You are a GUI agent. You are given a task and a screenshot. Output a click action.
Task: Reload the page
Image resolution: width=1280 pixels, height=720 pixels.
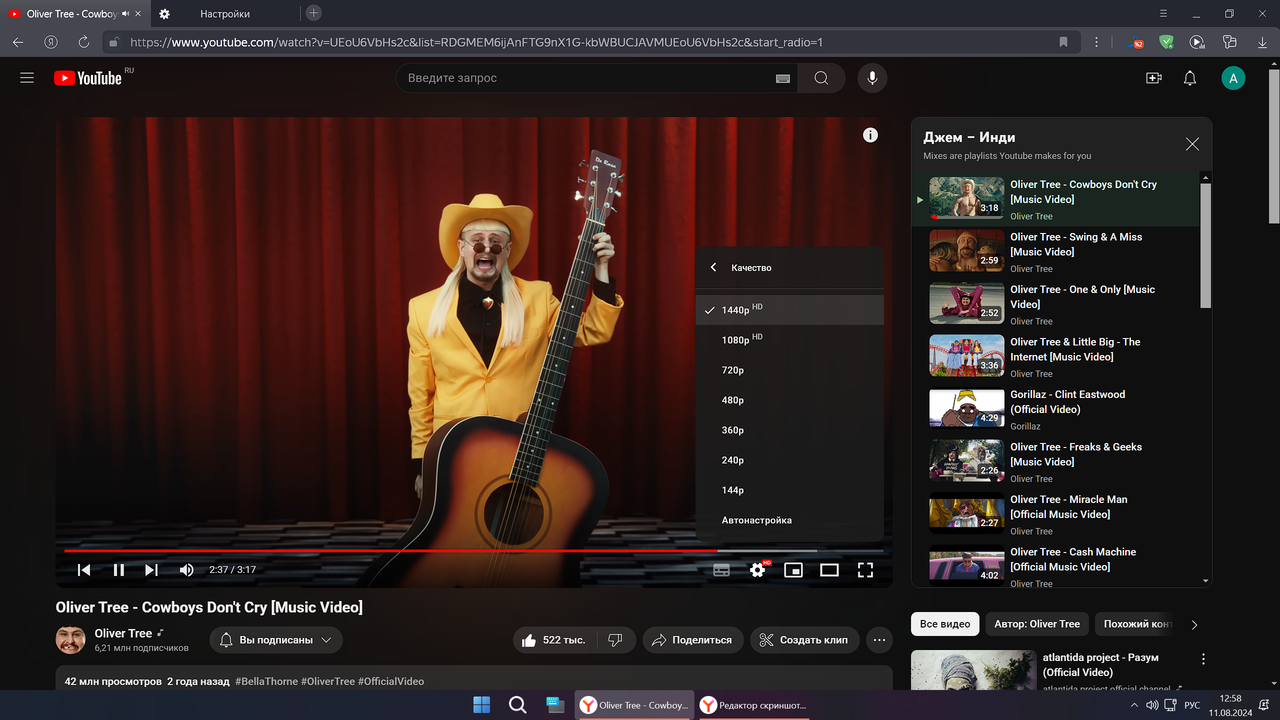click(x=83, y=42)
